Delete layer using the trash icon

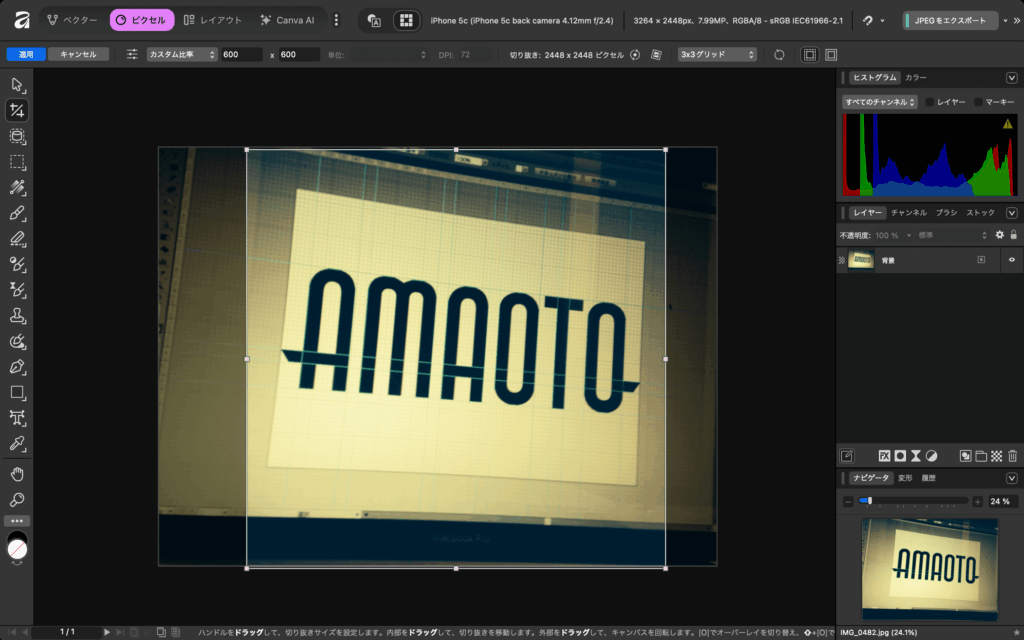pos(1012,456)
